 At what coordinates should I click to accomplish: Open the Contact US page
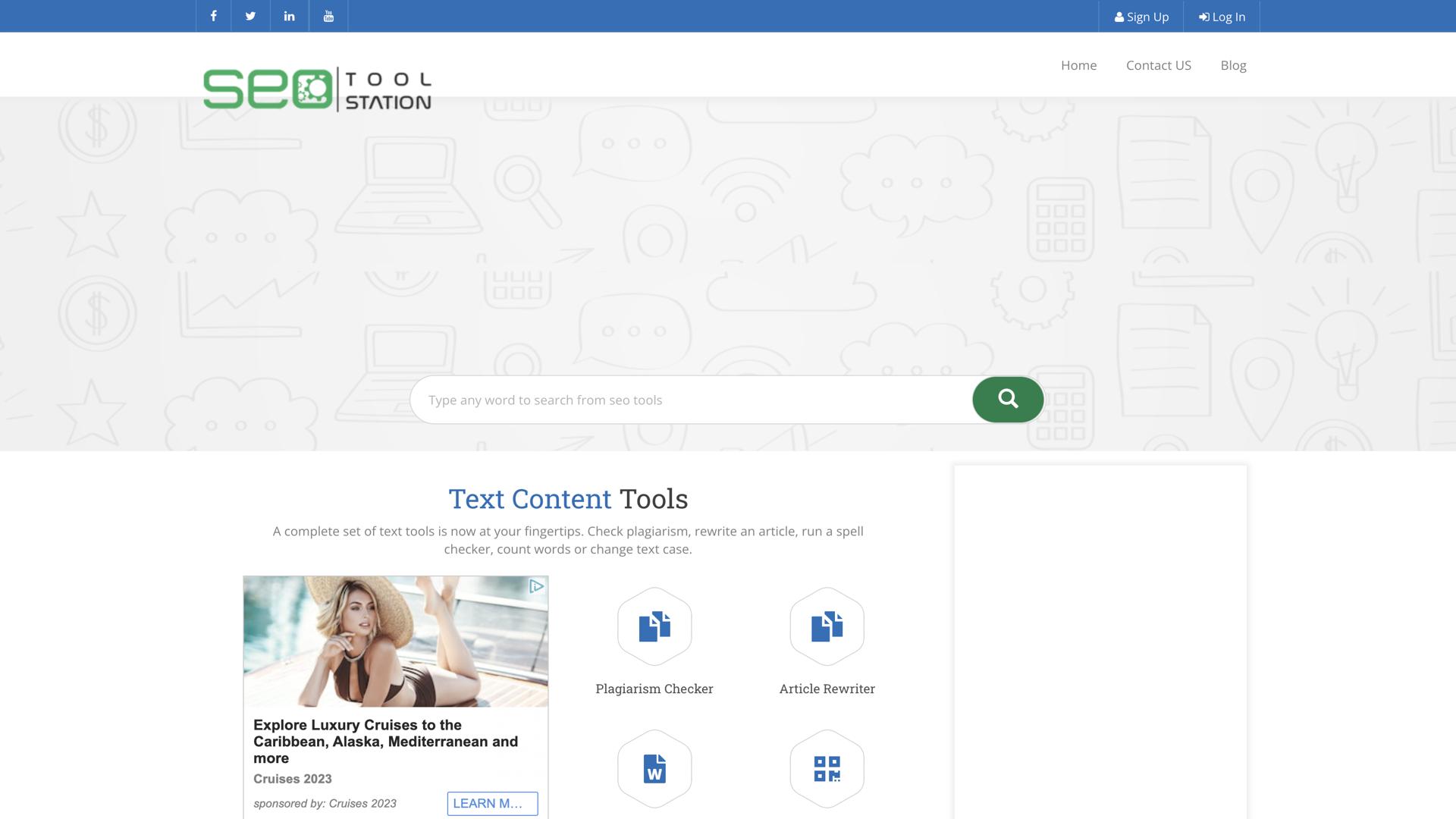tap(1158, 65)
